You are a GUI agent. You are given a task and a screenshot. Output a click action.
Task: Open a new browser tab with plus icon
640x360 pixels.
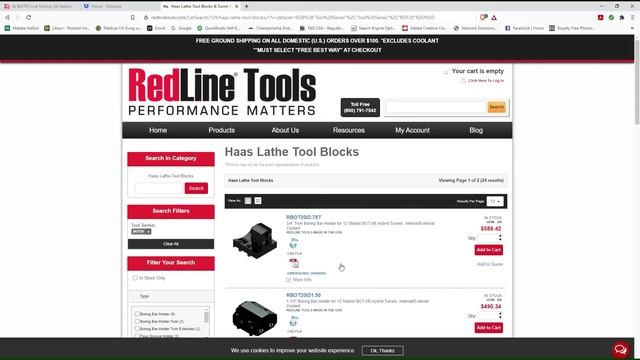[247, 6]
